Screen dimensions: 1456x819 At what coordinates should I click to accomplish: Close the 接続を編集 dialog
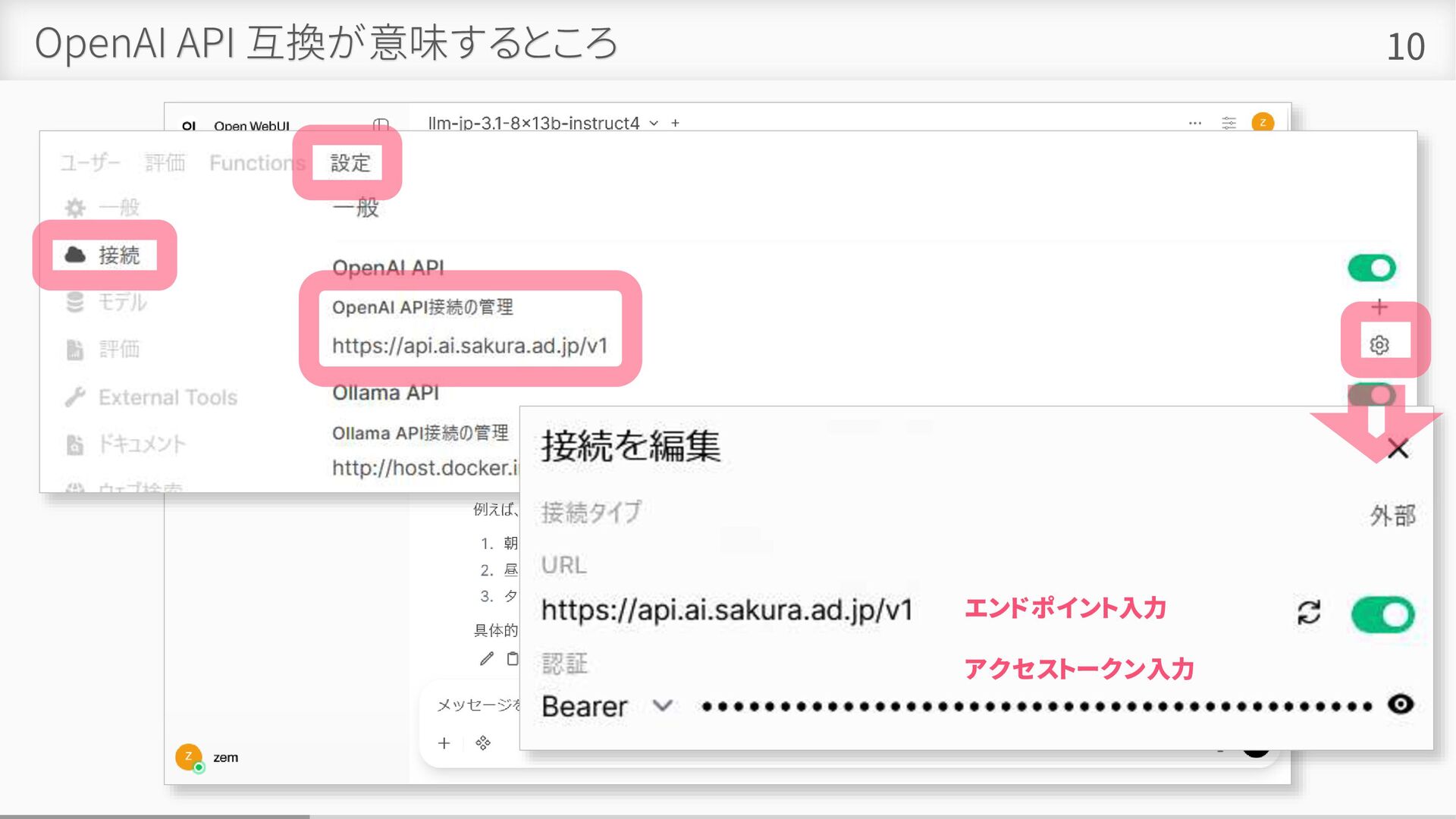coord(1398,449)
